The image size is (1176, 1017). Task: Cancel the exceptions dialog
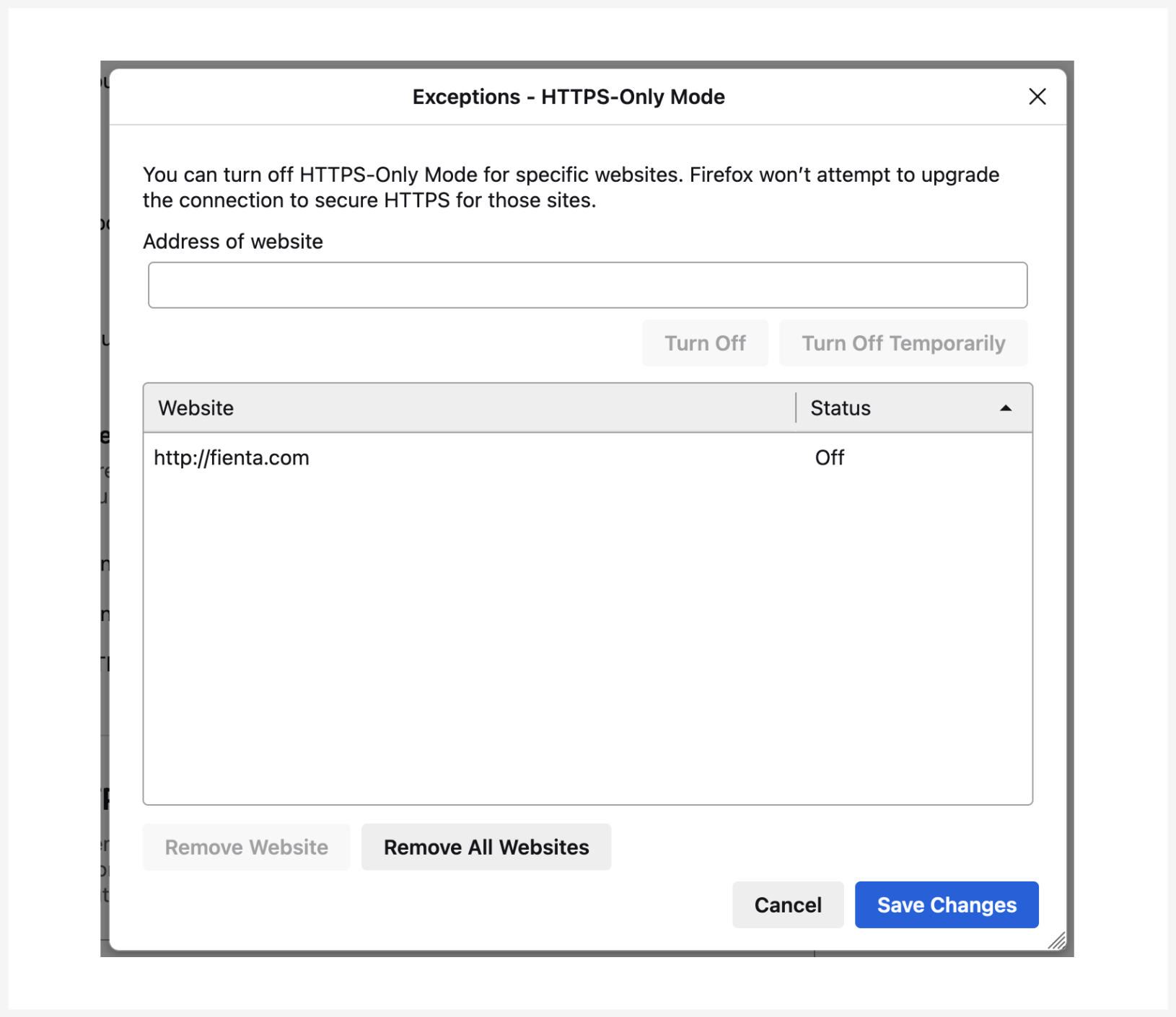788,904
